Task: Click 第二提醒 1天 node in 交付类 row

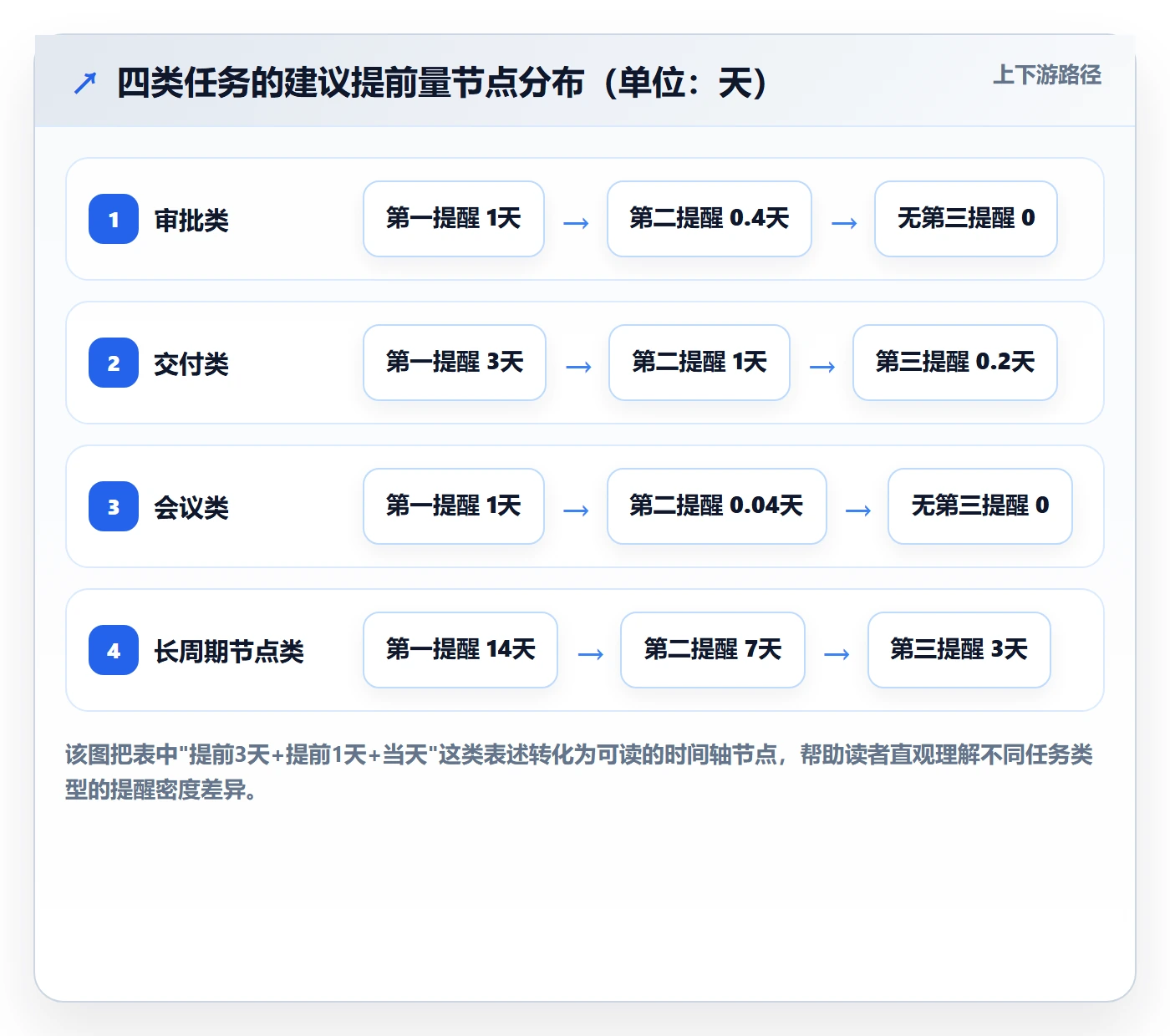Action: 699,363
